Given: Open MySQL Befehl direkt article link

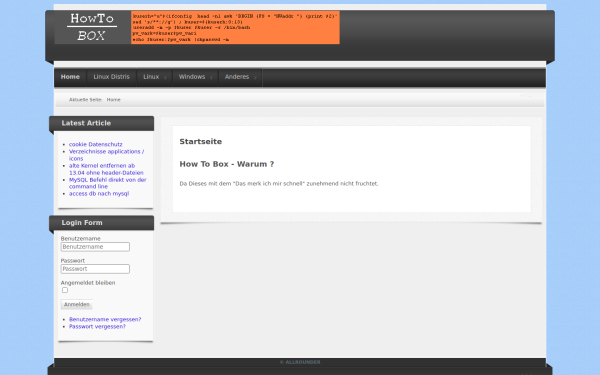Looking at the screenshot, I should [108, 183].
